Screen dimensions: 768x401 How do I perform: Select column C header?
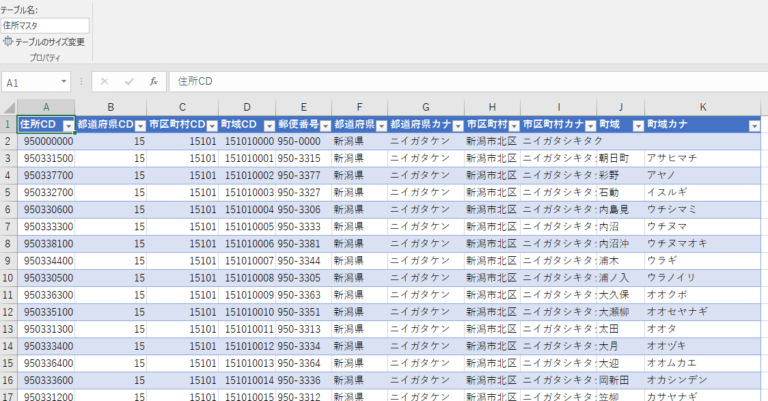182,107
